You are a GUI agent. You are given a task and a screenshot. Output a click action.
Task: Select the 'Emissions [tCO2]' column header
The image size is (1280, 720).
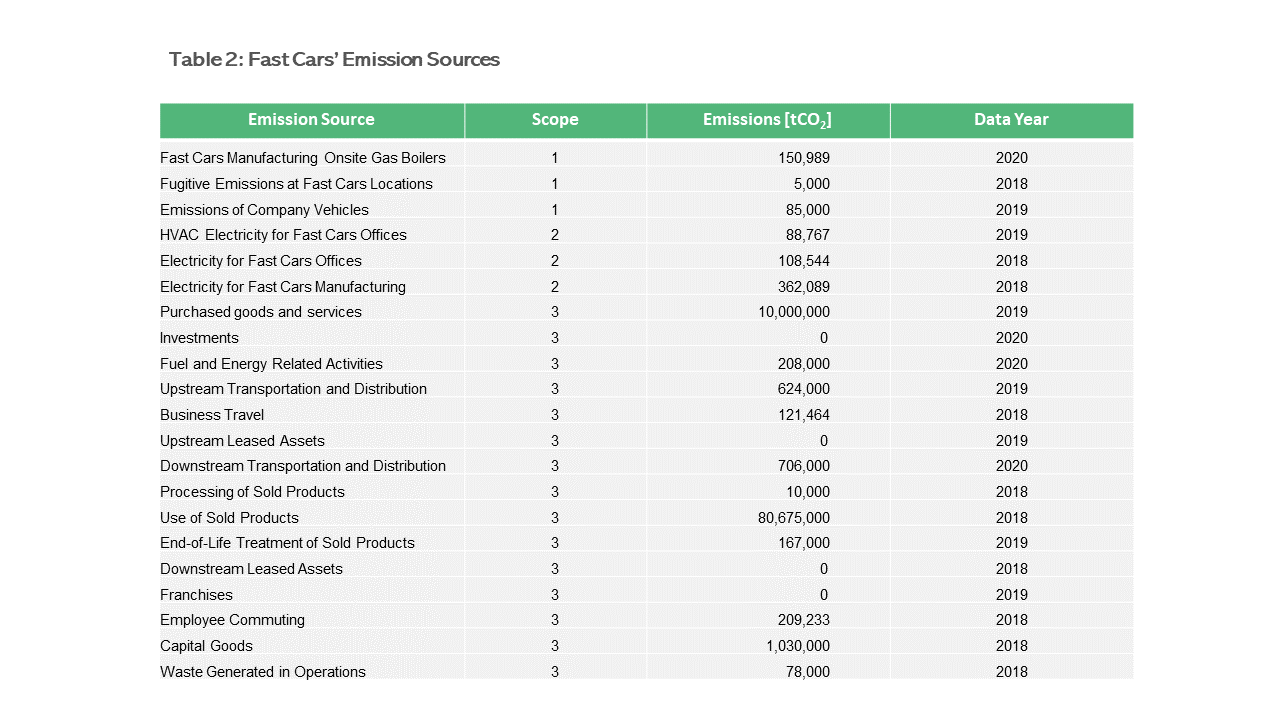(767, 120)
